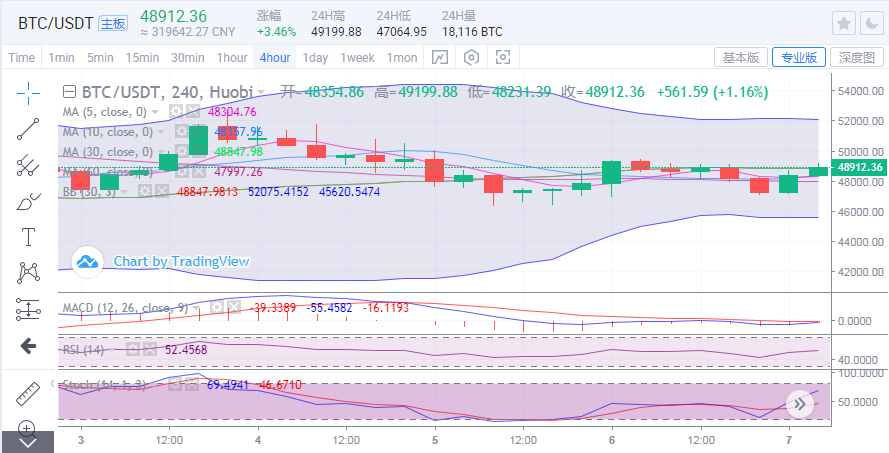The height and width of the screenshot is (453, 889).
Task: Expand dropdown next to BTC/USDT, 240, Huobi
Action: (x=260, y=92)
